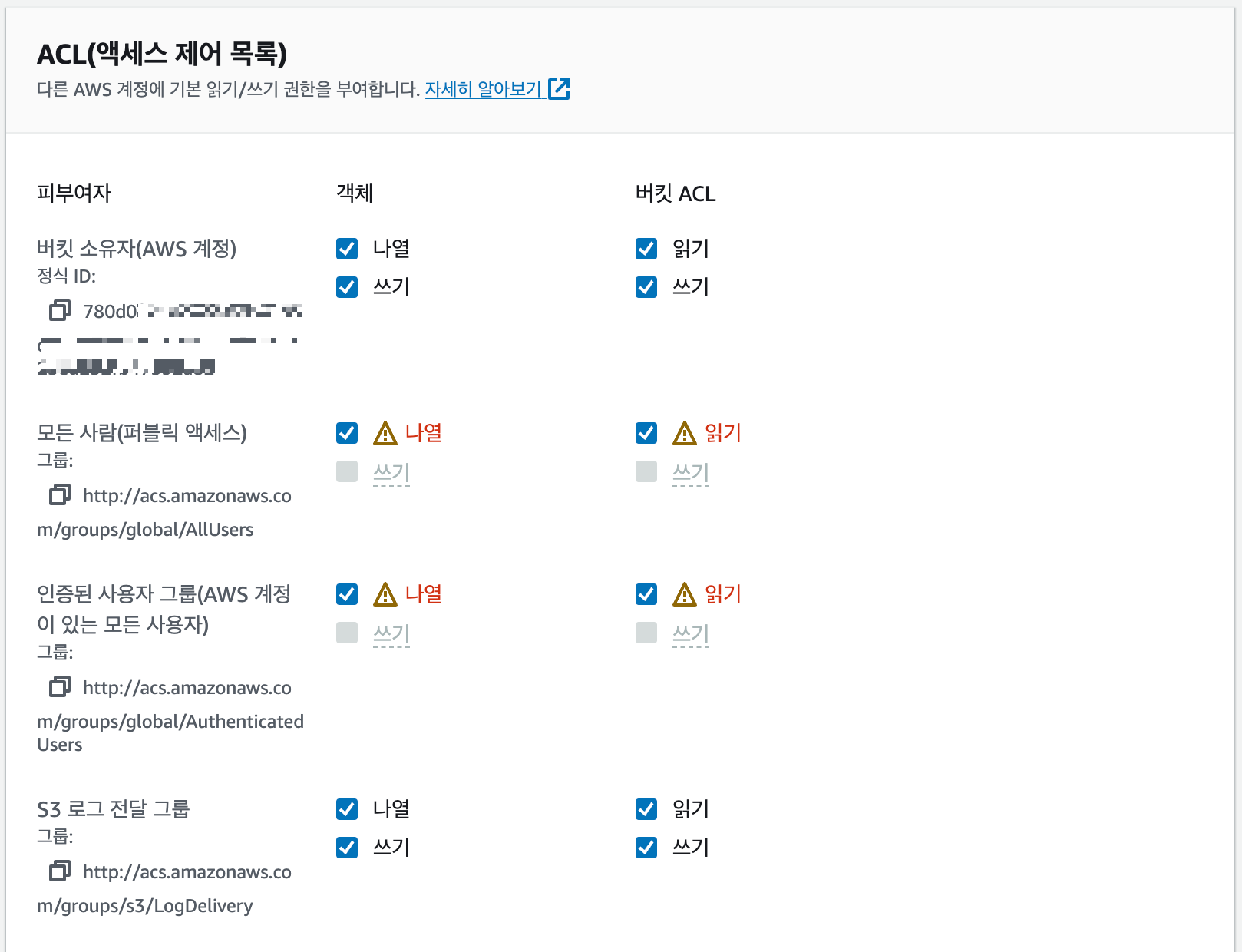
Task: Uncheck 읽기 for 인증된 사용자 그룹
Action: [646, 593]
